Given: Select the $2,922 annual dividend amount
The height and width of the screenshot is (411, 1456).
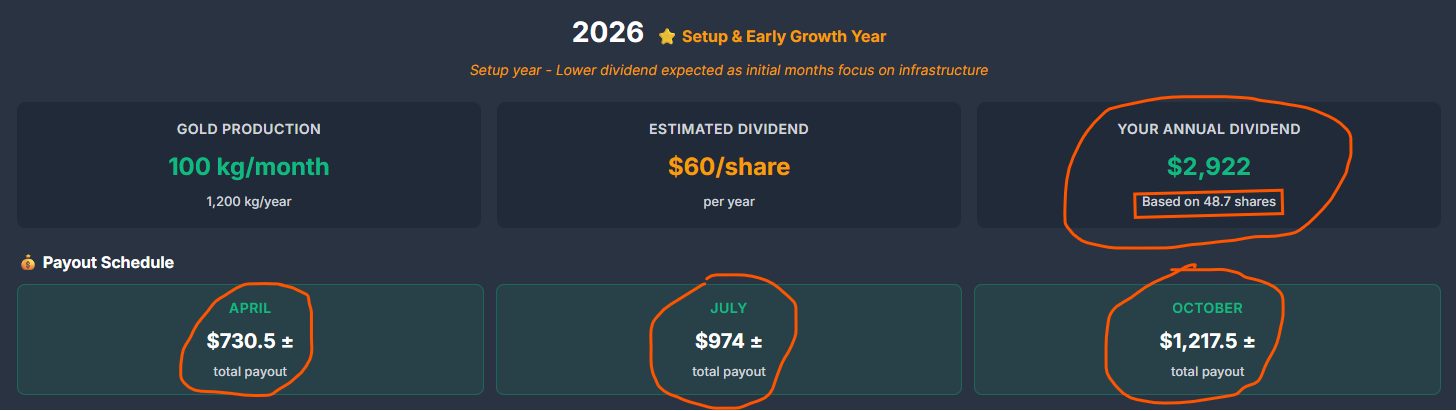Looking at the screenshot, I should point(1208,166).
